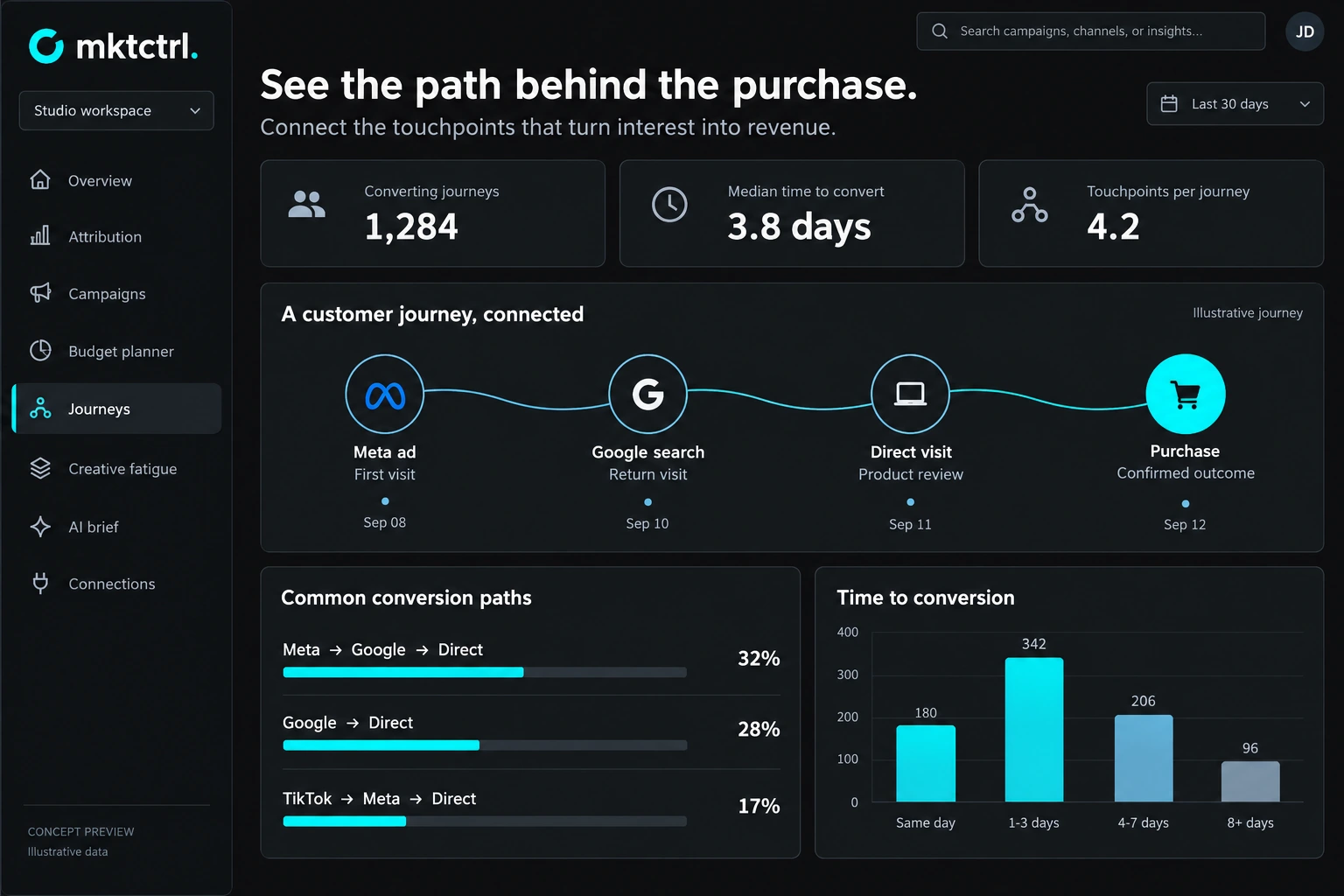1344x896 pixels.
Task: Click the search magnifier icon
Action: (x=940, y=31)
